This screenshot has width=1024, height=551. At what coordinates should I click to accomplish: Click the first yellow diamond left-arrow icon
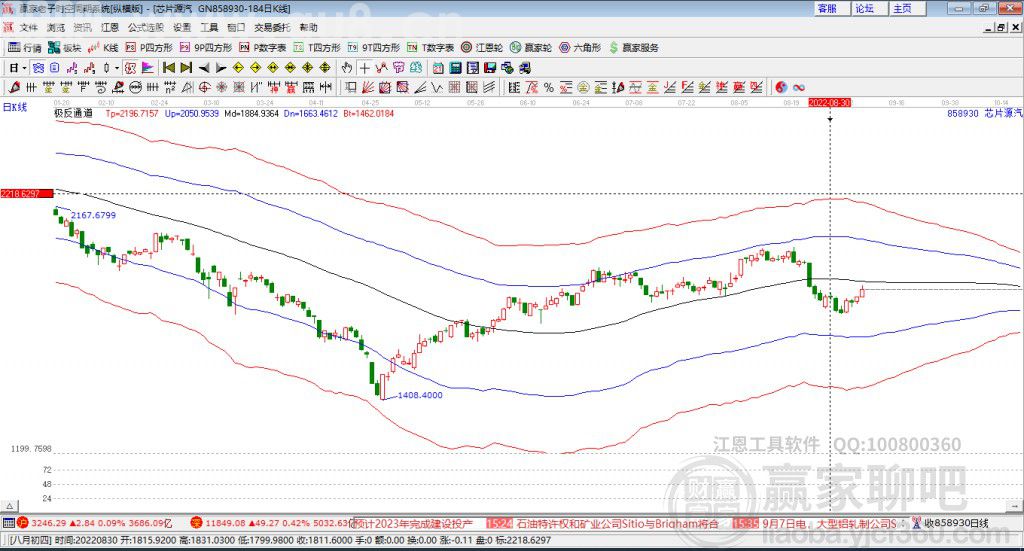pyautogui.click(x=238, y=68)
